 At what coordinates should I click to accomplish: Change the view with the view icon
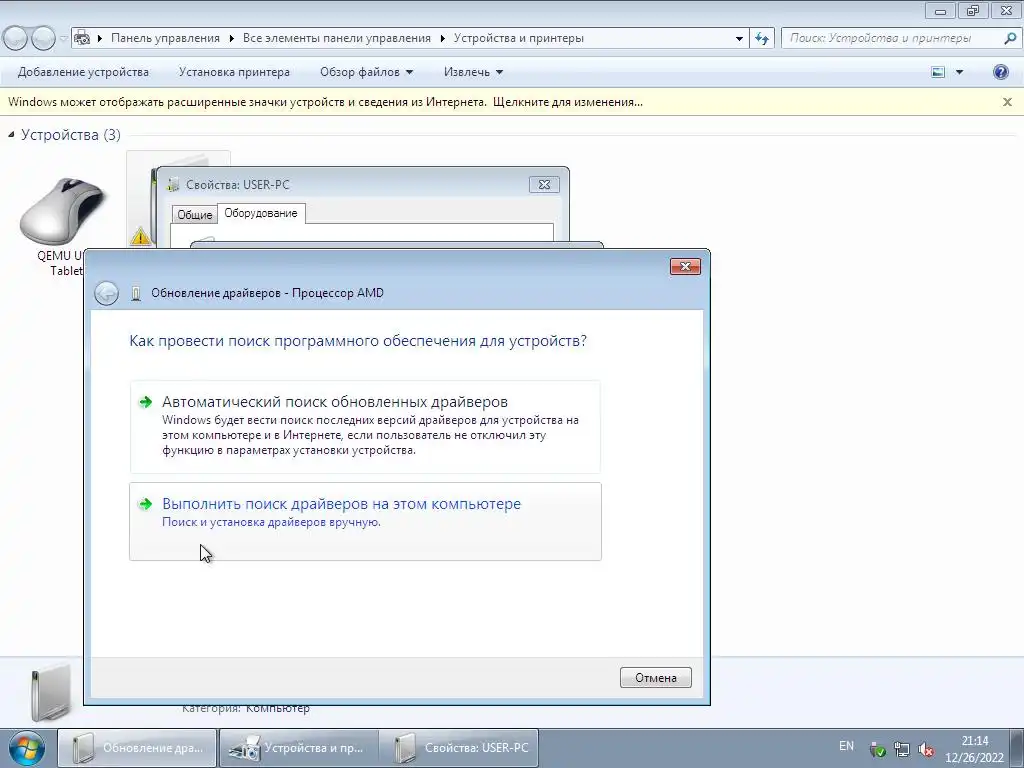938,72
